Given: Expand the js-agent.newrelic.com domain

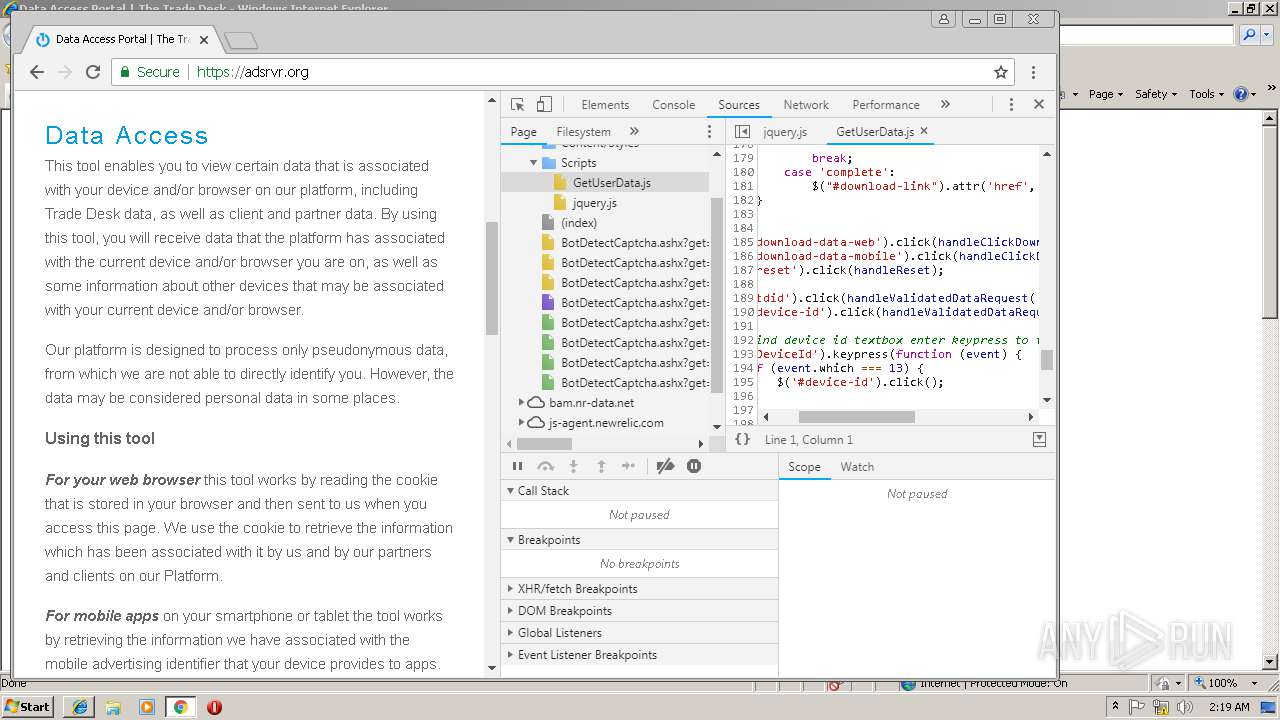Looking at the screenshot, I should click(521, 422).
